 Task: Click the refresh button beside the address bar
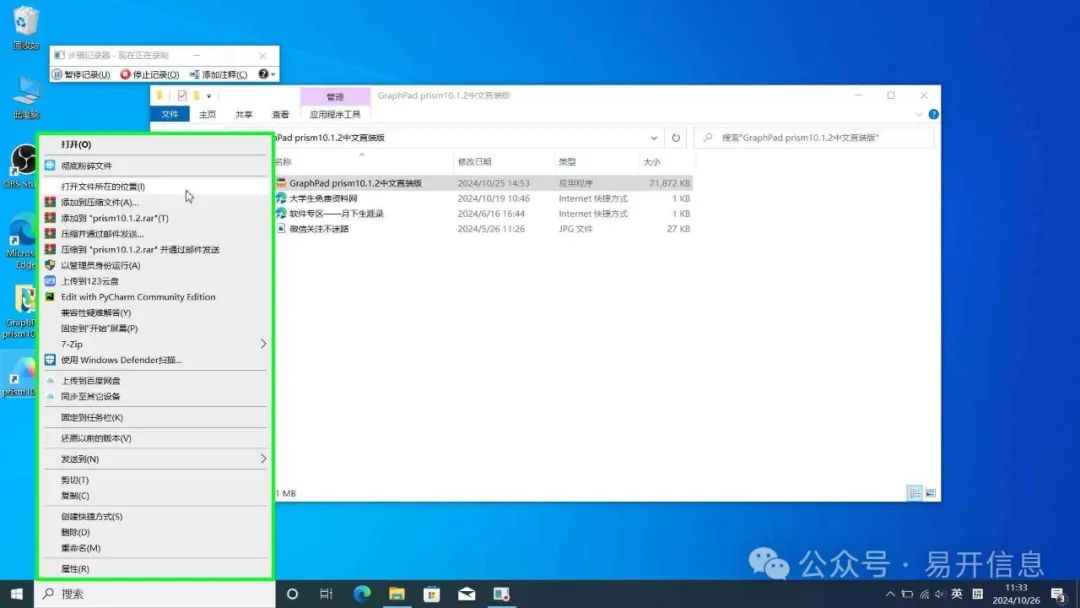[x=676, y=138]
